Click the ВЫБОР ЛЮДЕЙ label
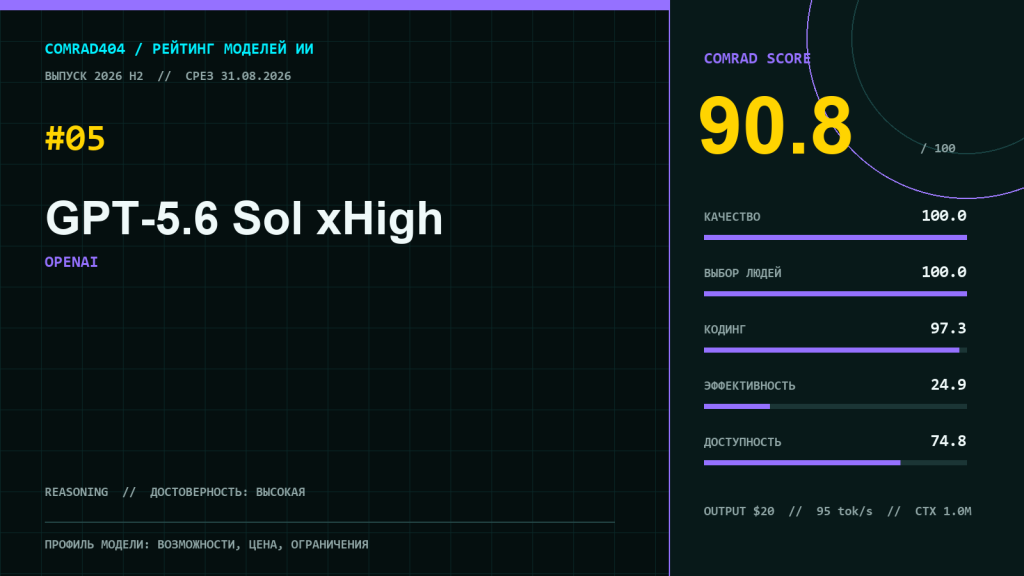This screenshot has width=1024, height=576. (743, 273)
